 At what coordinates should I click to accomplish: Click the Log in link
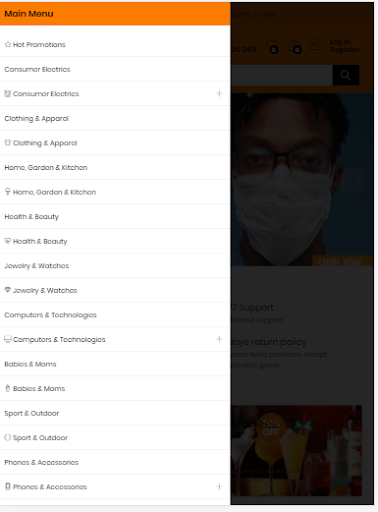click(x=340, y=42)
